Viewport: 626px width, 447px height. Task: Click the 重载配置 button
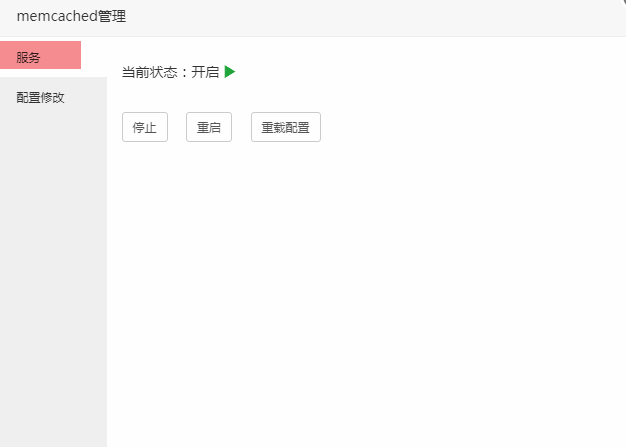click(x=286, y=127)
